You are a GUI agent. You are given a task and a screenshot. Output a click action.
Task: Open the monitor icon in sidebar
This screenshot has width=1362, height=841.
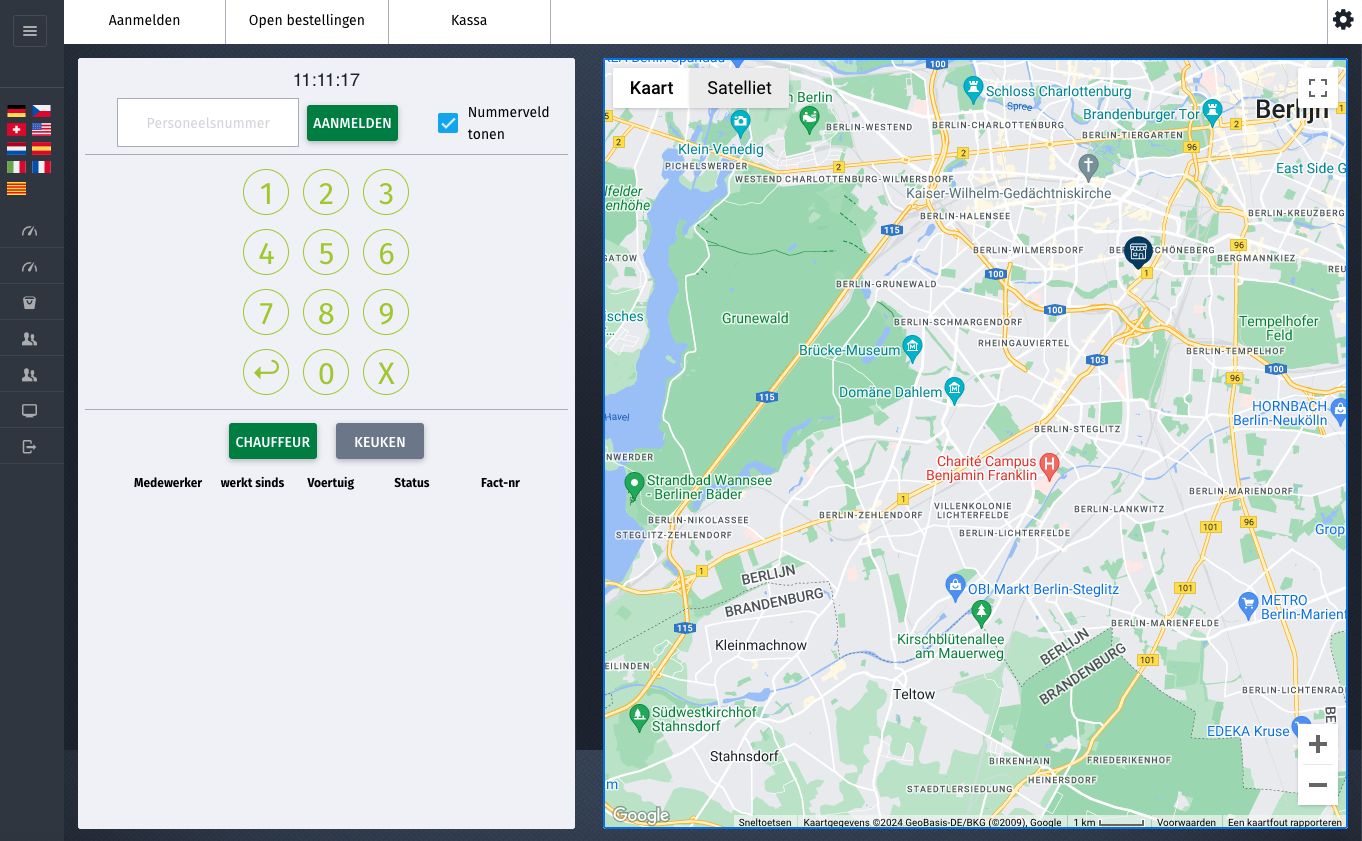pos(30,411)
